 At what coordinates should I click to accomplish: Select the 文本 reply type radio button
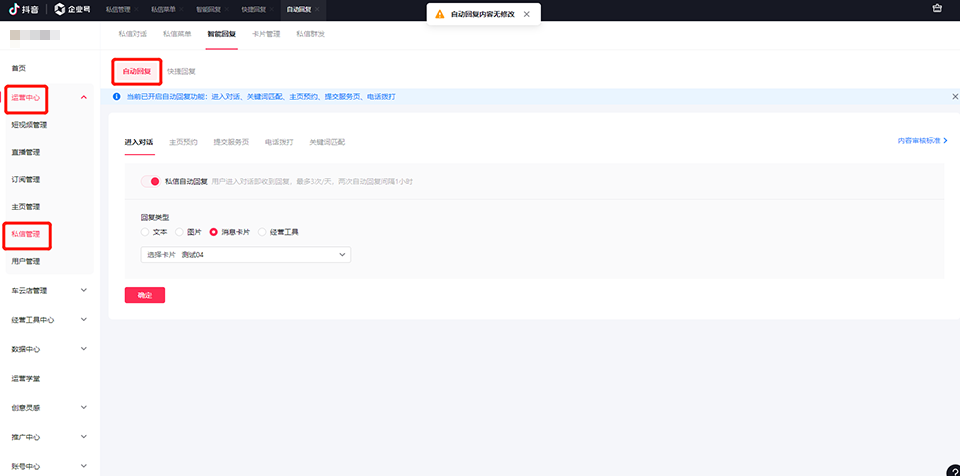pos(144,232)
